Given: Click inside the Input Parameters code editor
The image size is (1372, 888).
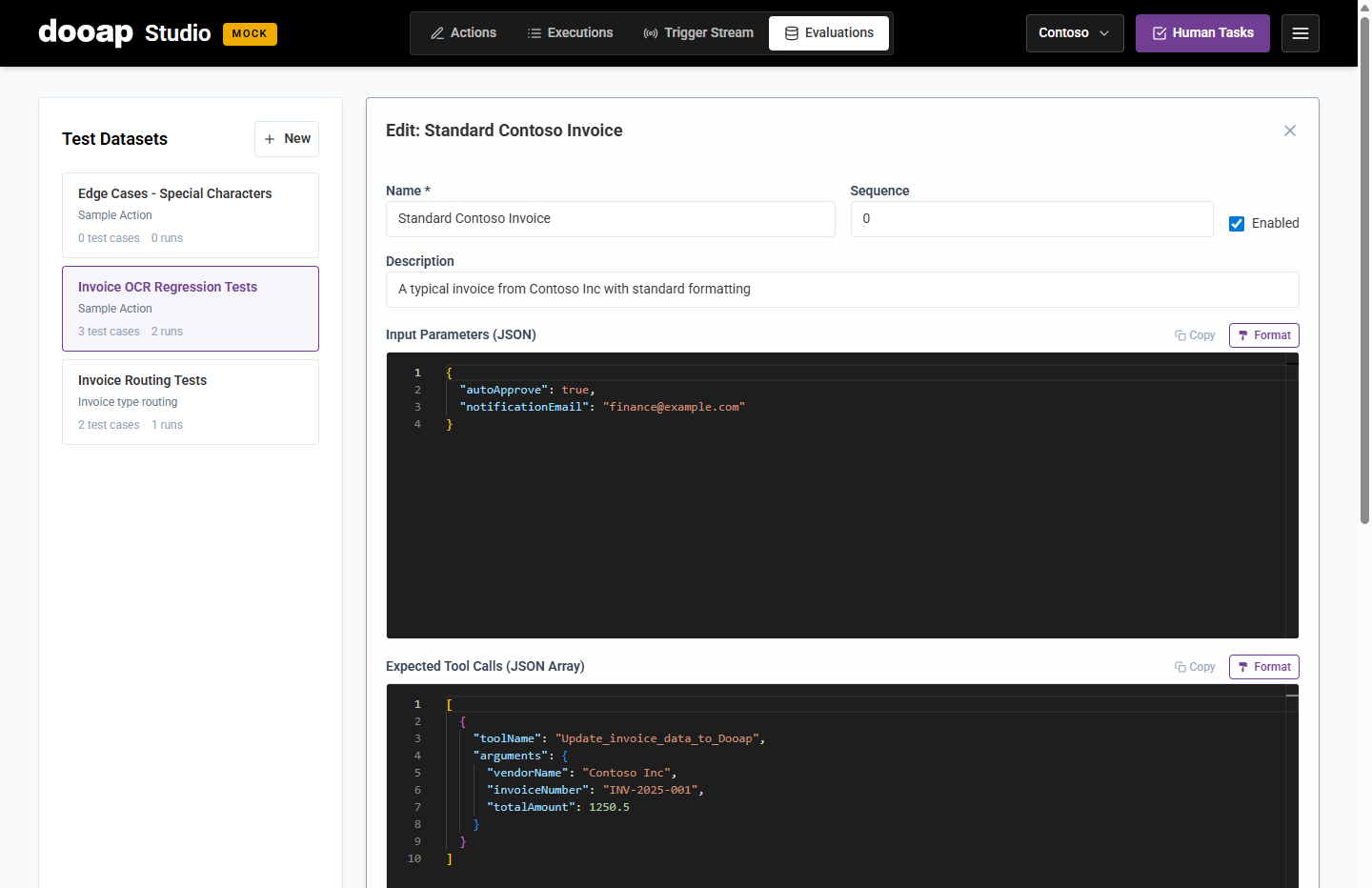Looking at the screenshot, I should click(842, 495).
